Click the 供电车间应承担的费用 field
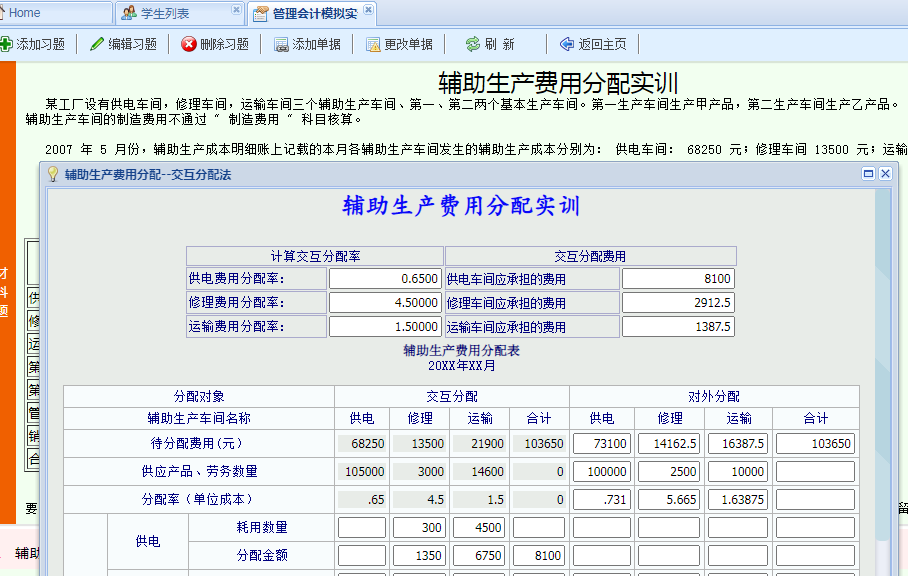This screenshot has width=908, height=576. 678,278
